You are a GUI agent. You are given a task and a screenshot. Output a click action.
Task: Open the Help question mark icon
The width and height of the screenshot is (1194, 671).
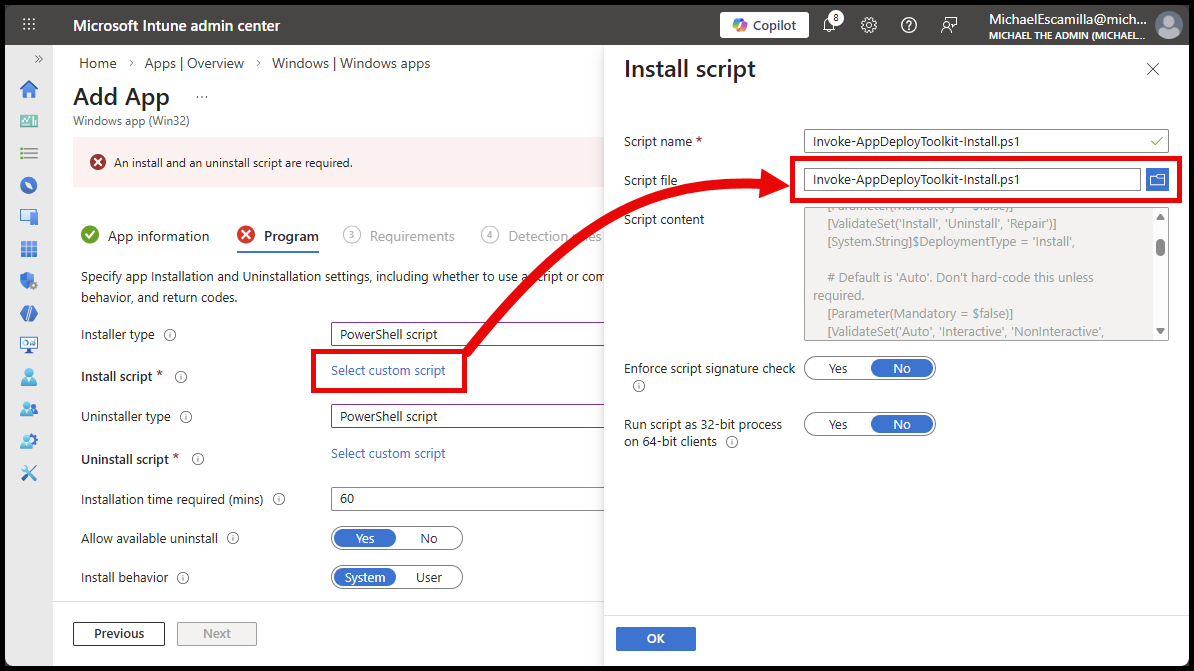(908, 24)
